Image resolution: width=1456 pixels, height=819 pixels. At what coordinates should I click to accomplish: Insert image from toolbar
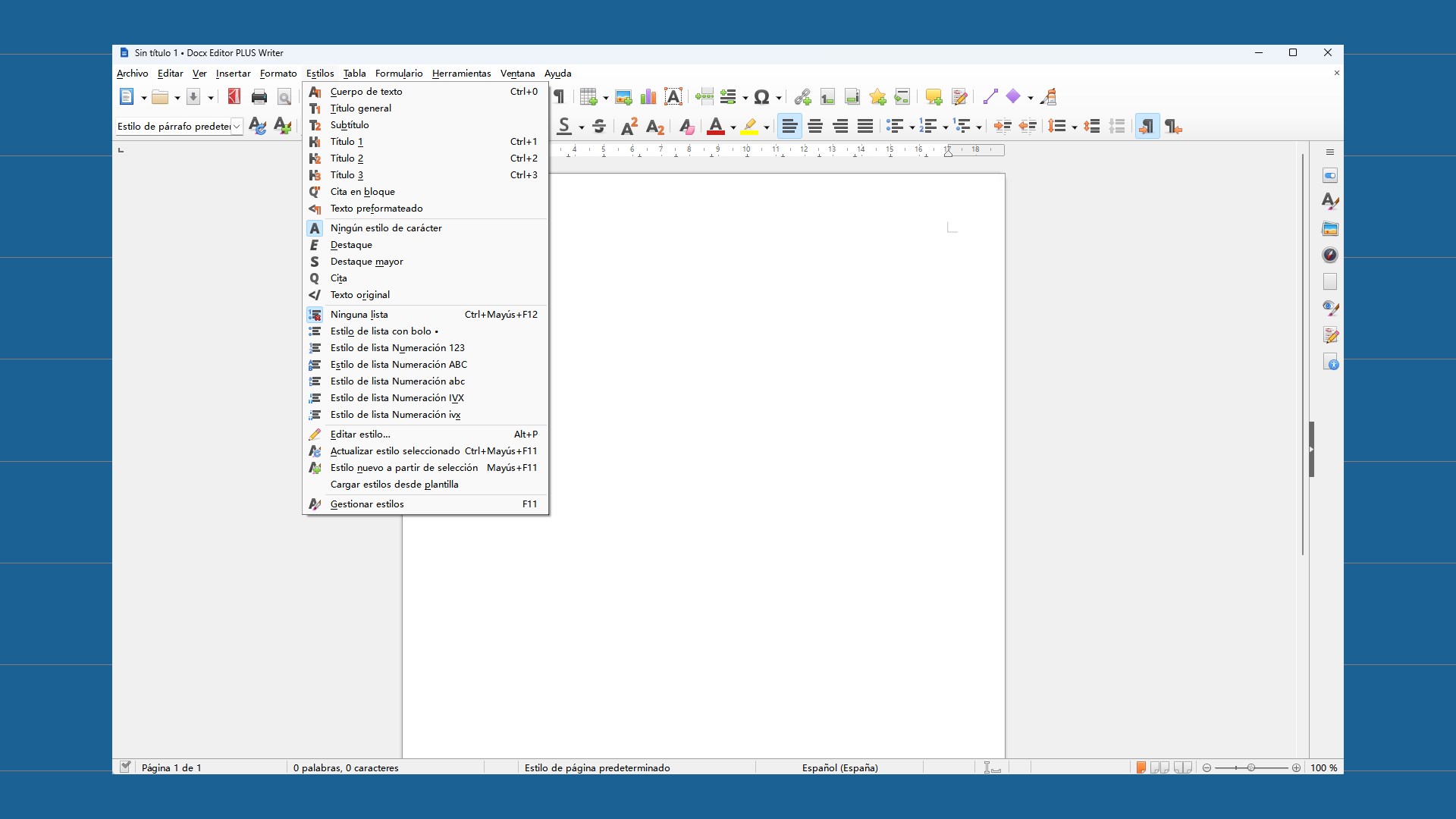(x=623, y=97)
